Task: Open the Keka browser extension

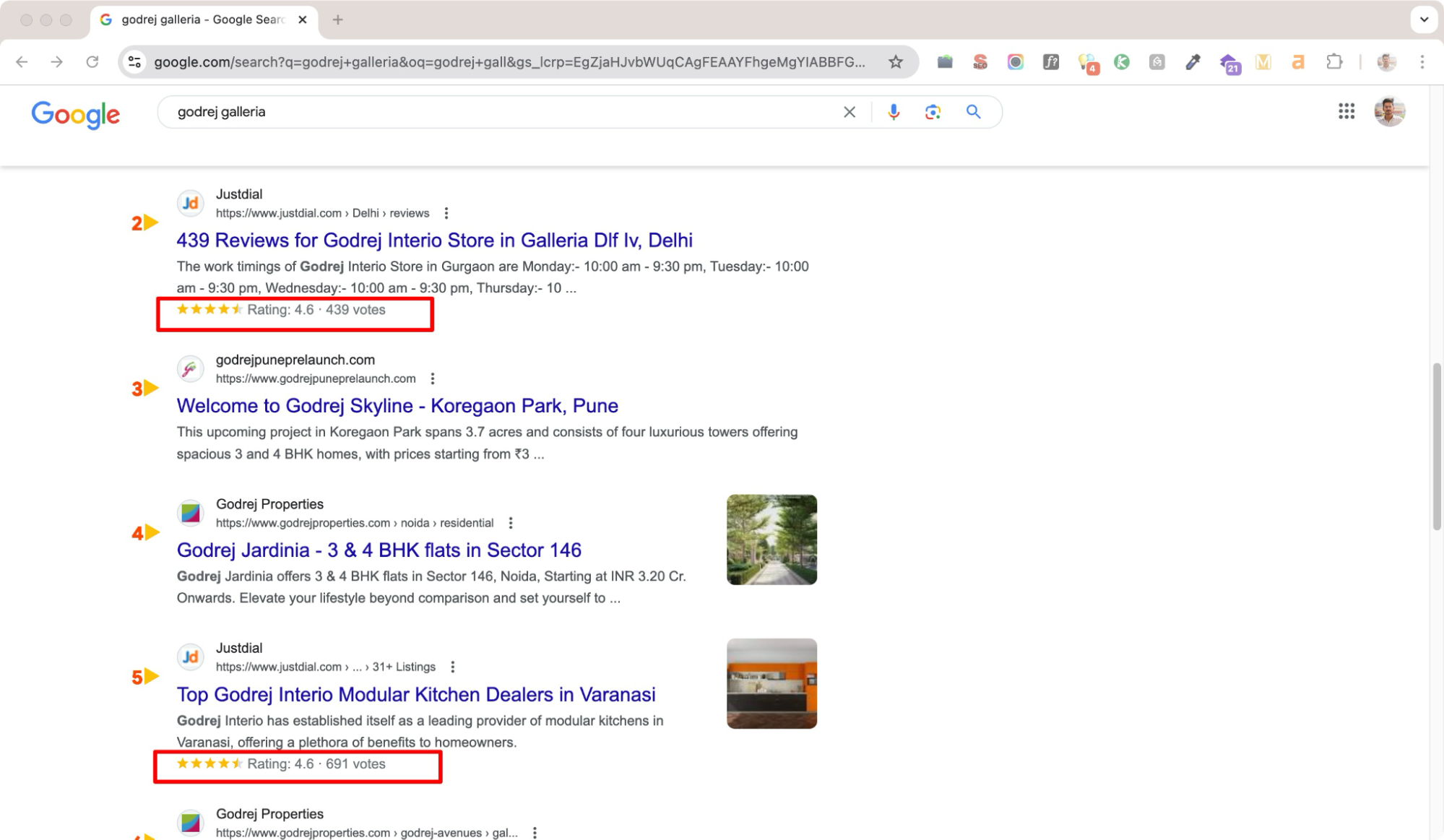Action: pyautogui.click(x=1122, y=62)
